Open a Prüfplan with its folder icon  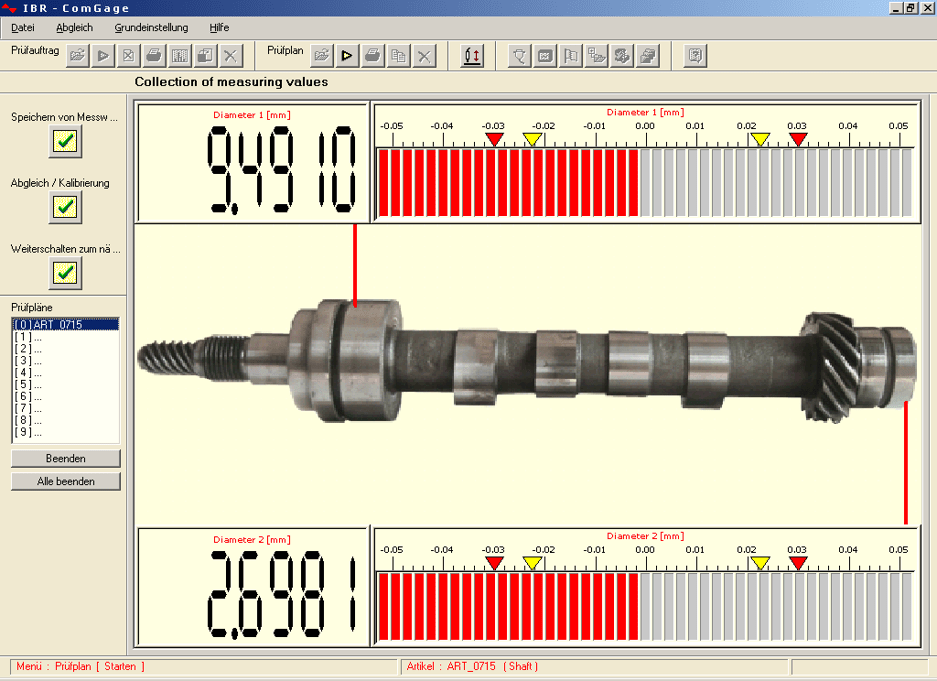pos(321,56)
